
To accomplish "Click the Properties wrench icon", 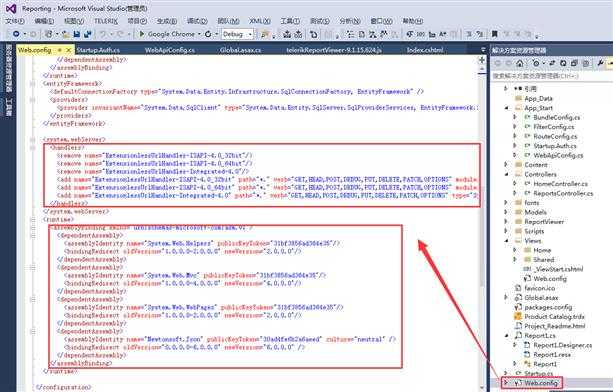I will pyautogui.click(x=600, y=63).
